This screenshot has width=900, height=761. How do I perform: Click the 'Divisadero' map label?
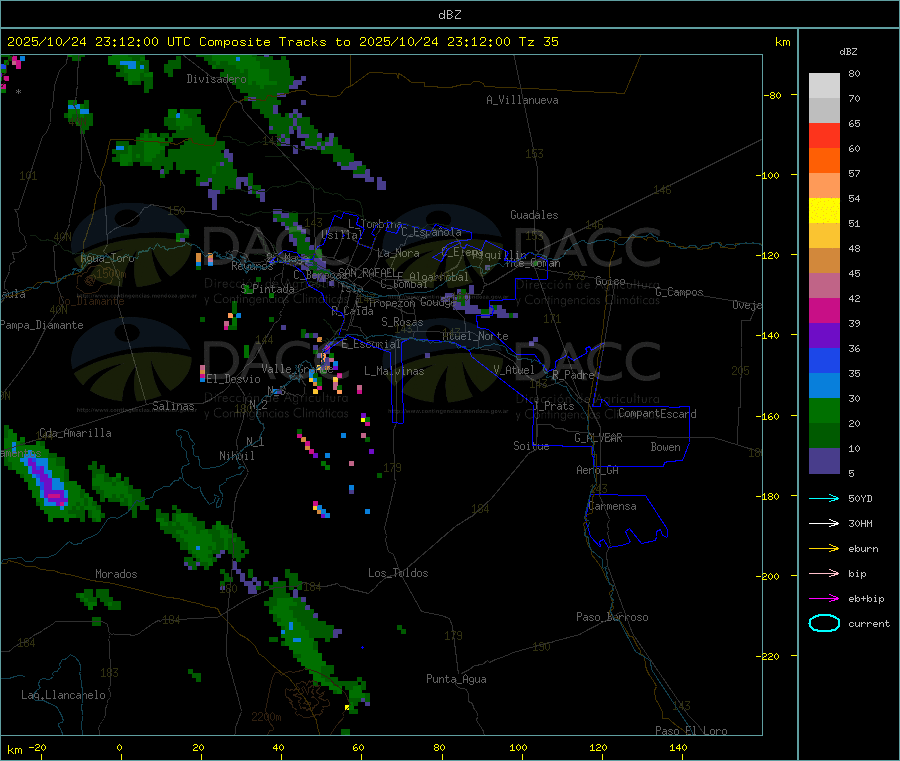click(216, 79)
